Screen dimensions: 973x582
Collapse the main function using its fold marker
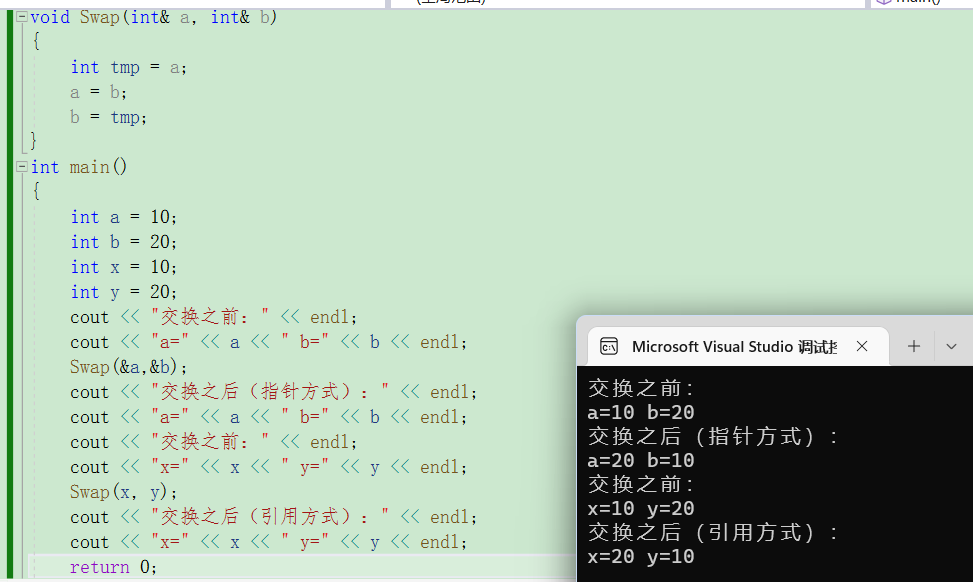tap(21, 167)
